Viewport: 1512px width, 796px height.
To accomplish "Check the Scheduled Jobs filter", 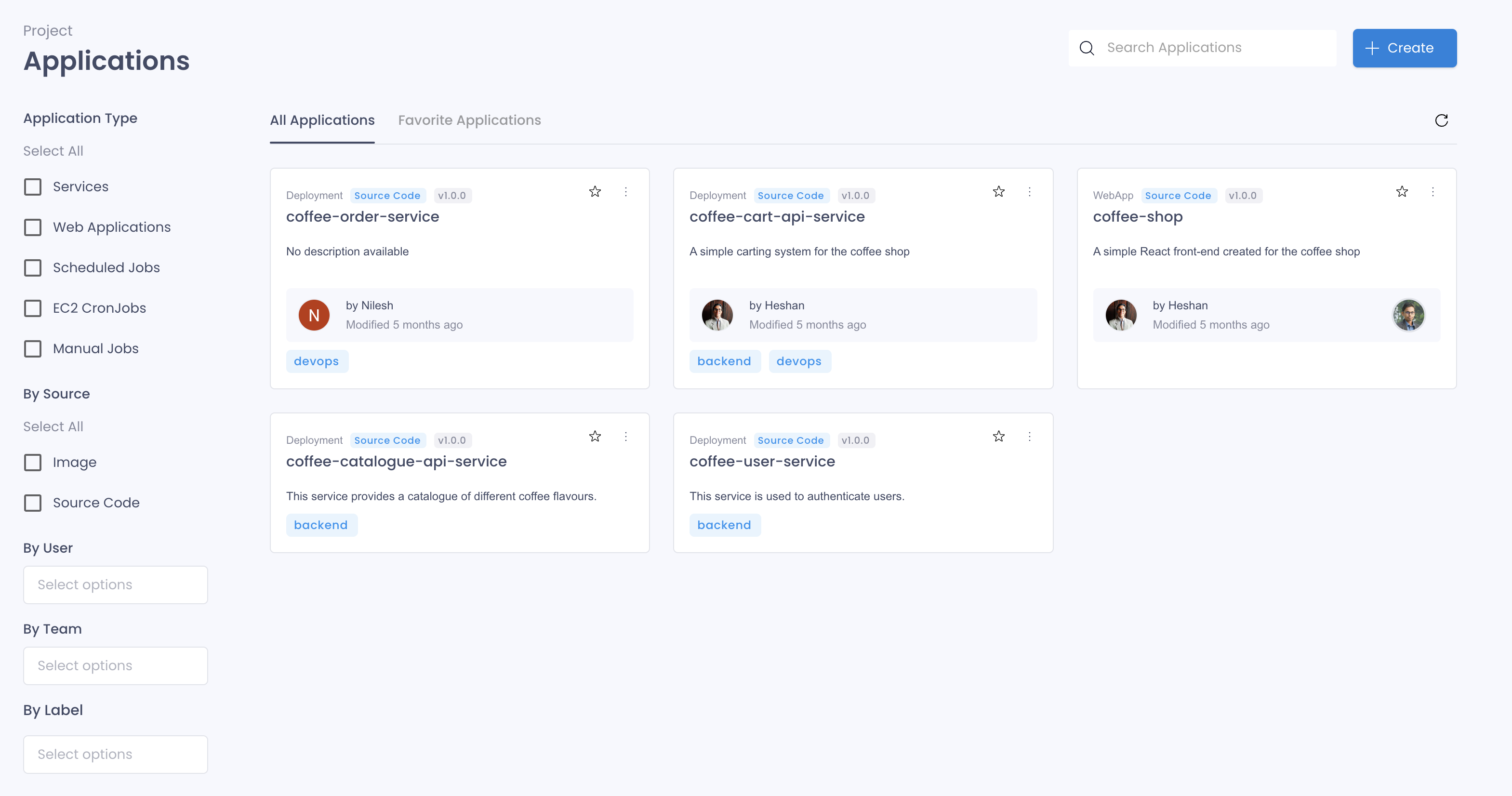I will pos(33,268).
